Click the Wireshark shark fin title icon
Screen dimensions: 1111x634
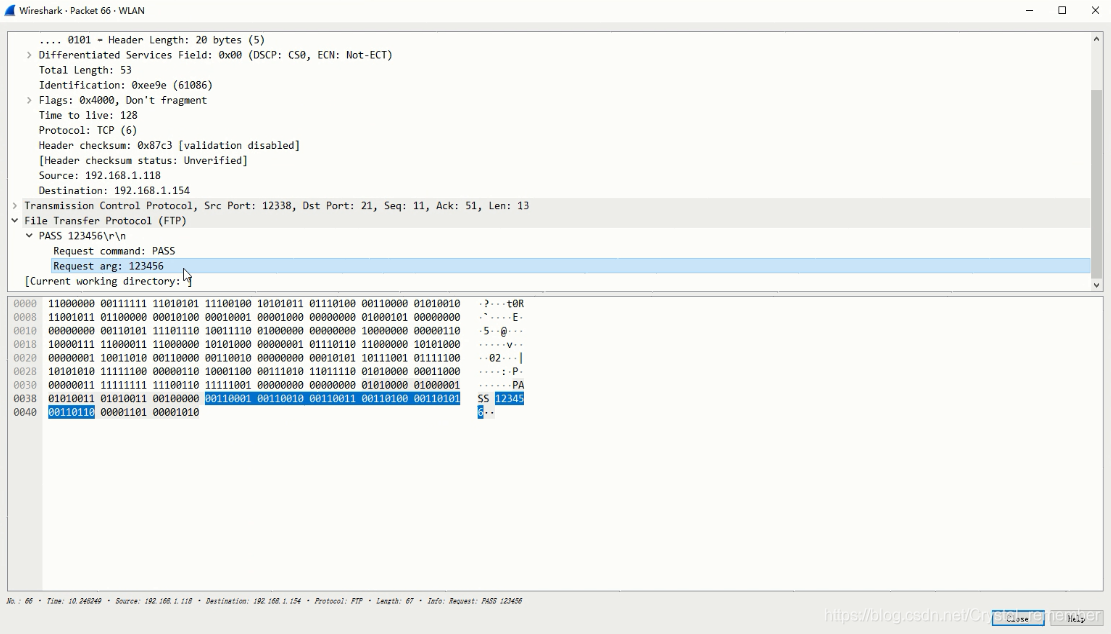click(10, 11)
